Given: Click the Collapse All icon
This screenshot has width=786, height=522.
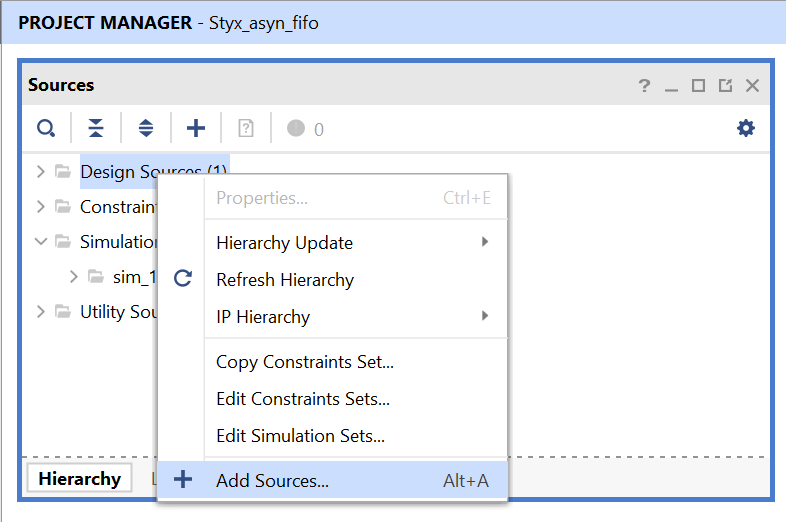Looking at the screenshot, I should (96, 128).
